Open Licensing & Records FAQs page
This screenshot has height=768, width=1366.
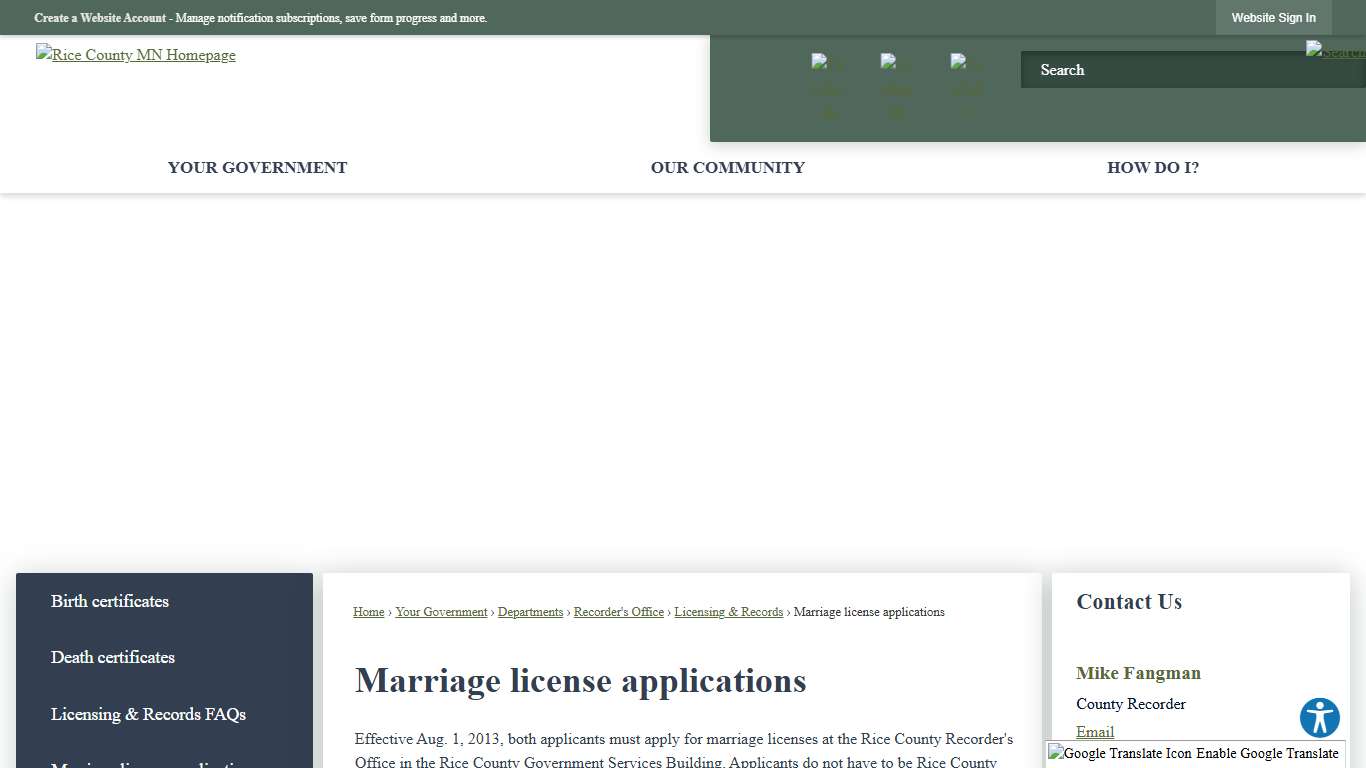[x=147, y=714]
